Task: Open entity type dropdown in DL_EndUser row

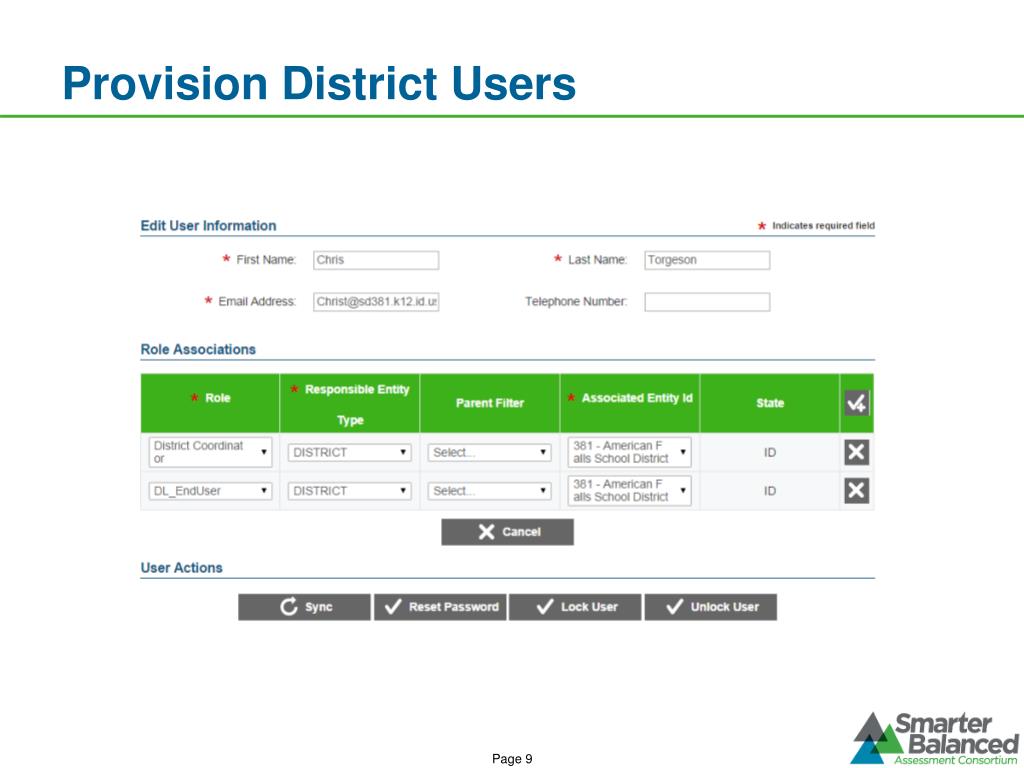Action: tap(349, 490)
